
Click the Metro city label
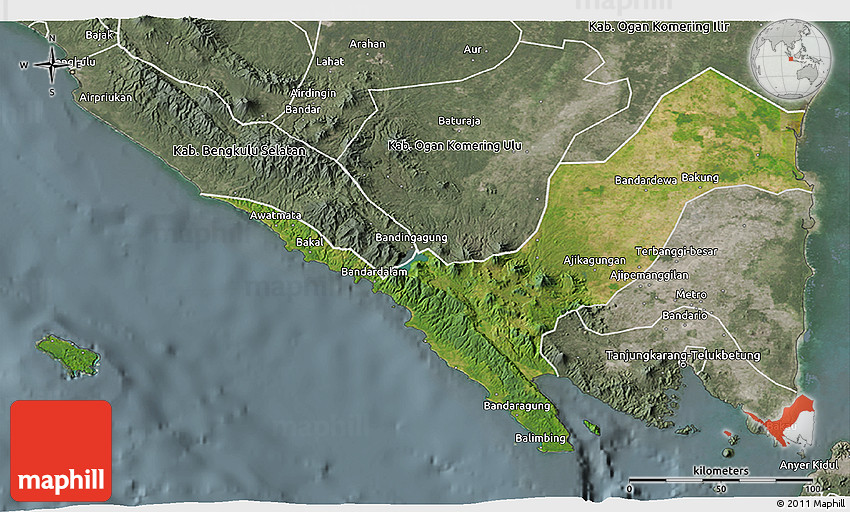pos(691,295)
